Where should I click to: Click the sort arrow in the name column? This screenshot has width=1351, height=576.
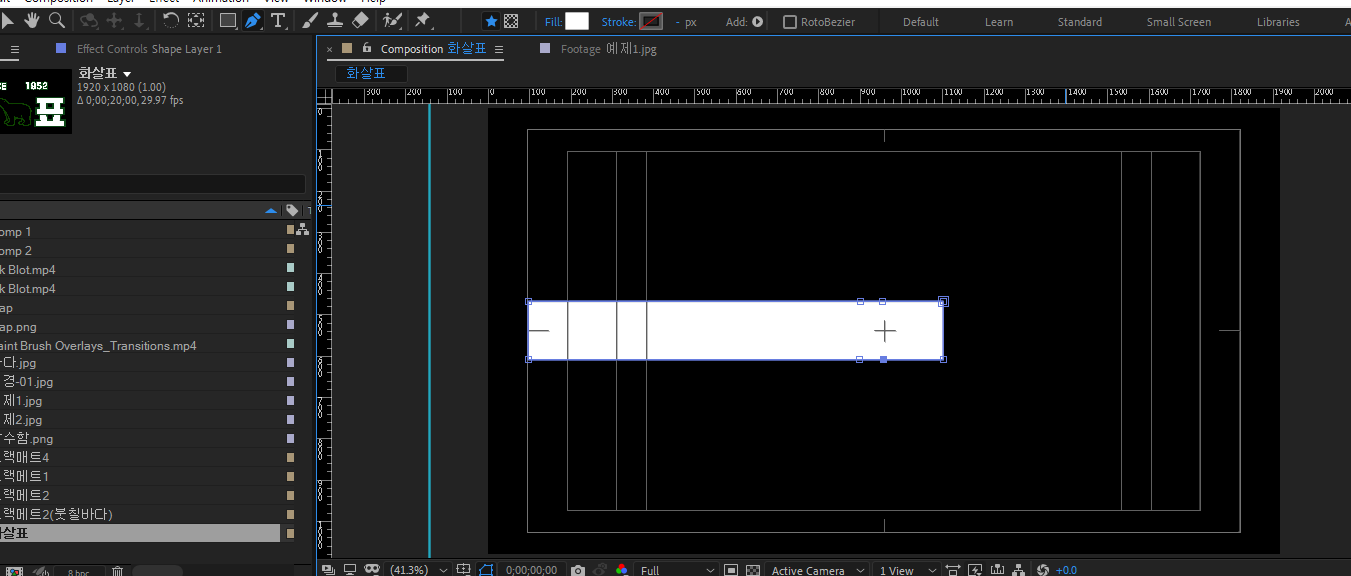coord(271,211)
